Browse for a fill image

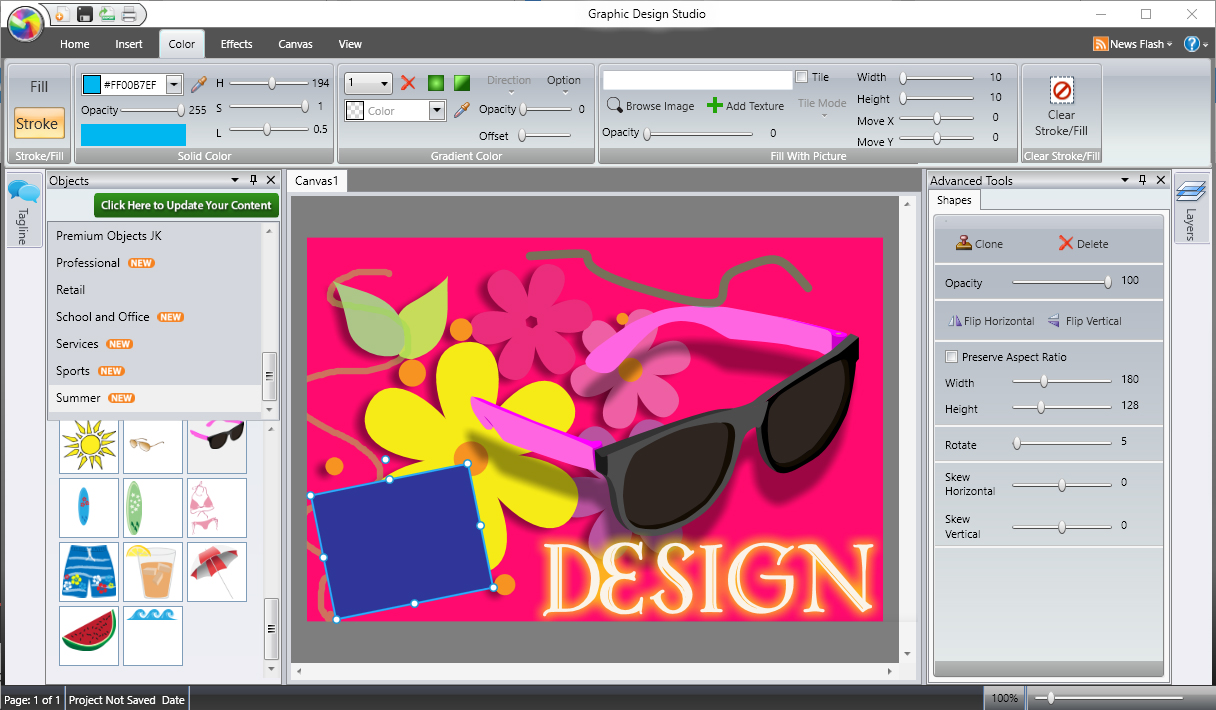coord(650,106)
